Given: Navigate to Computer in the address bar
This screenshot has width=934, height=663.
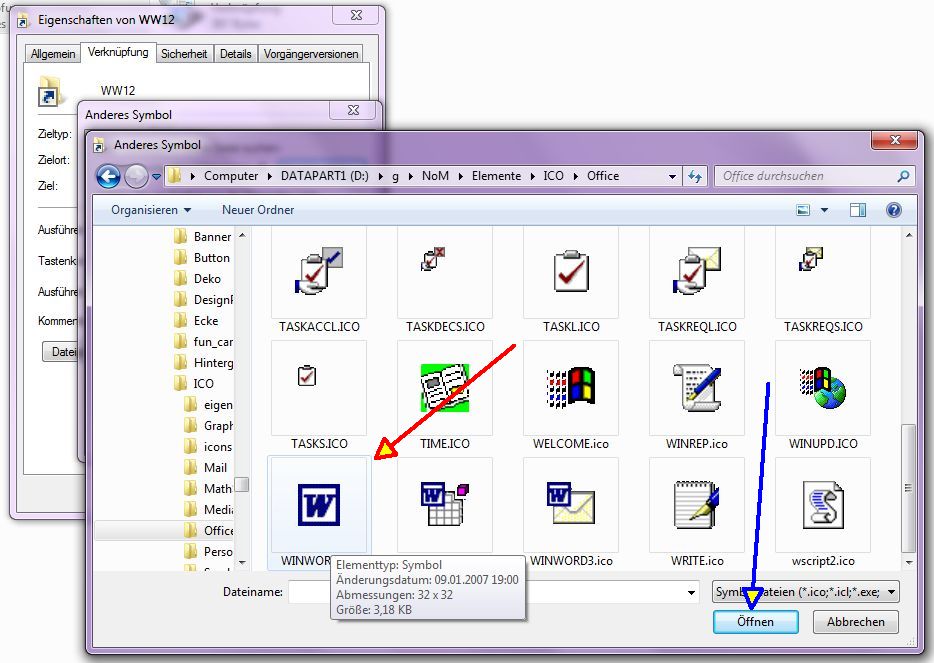Looking at the screenshot, I should 231,176.
